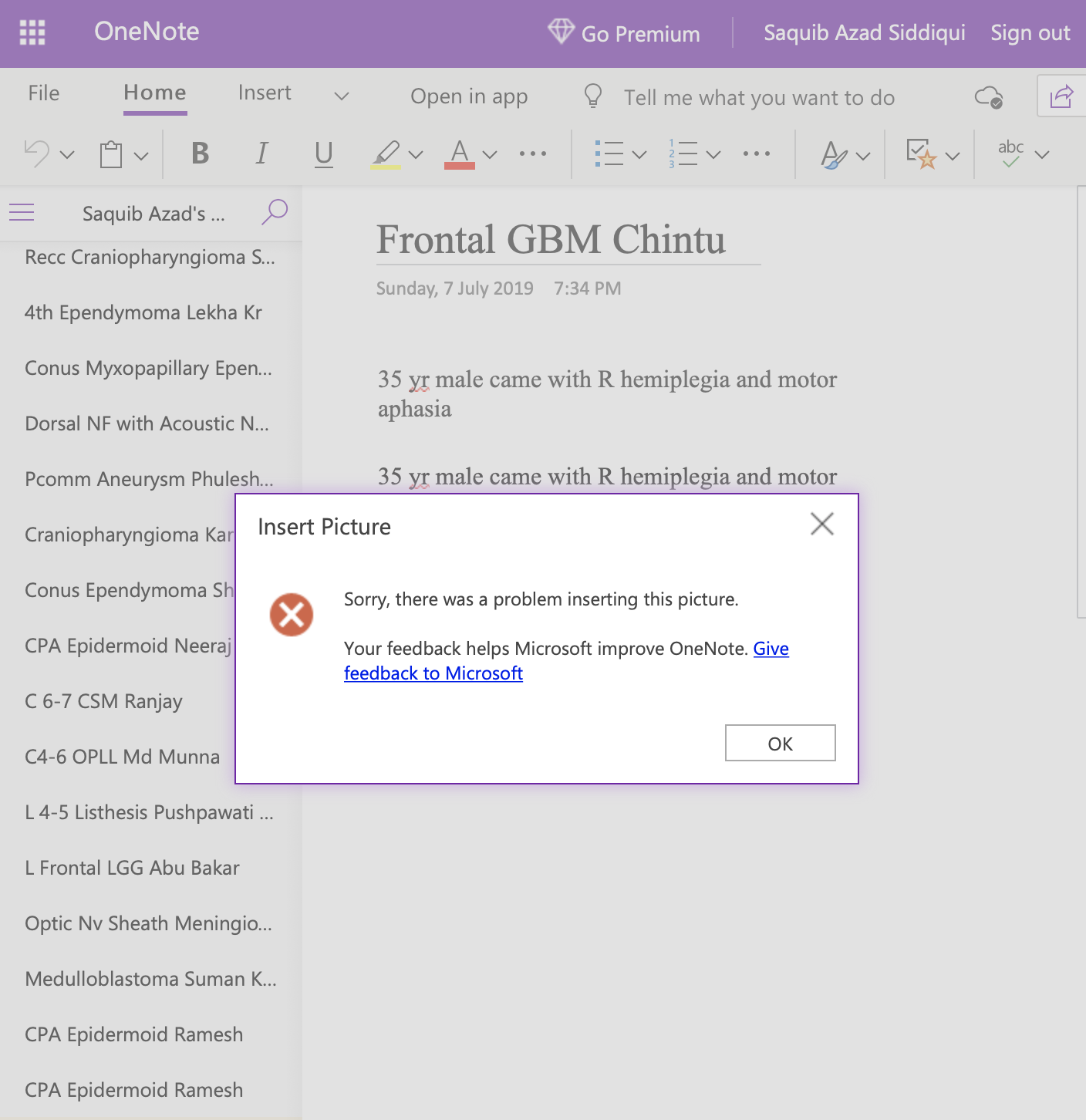The image size is (1086, 1120).
Task: Open more paragraph options ellipsis
Action: (x=757, y=153)
